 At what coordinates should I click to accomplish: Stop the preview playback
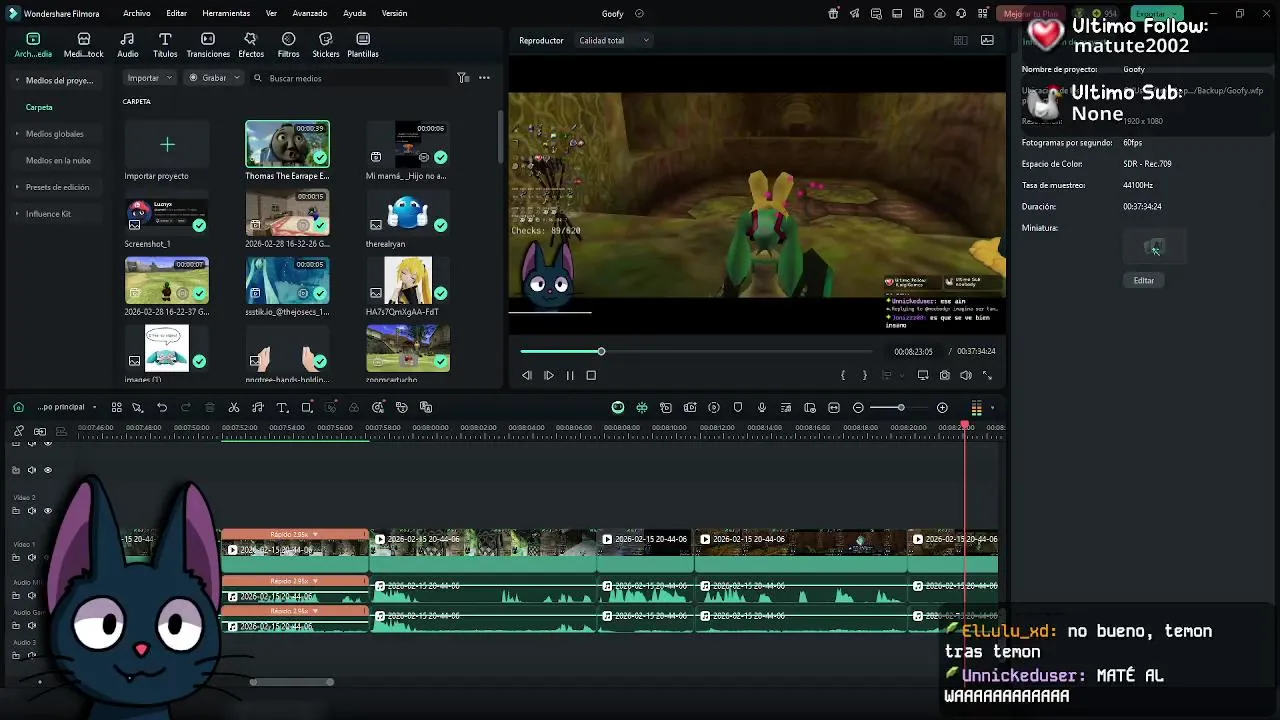click(x=591, y=376)
